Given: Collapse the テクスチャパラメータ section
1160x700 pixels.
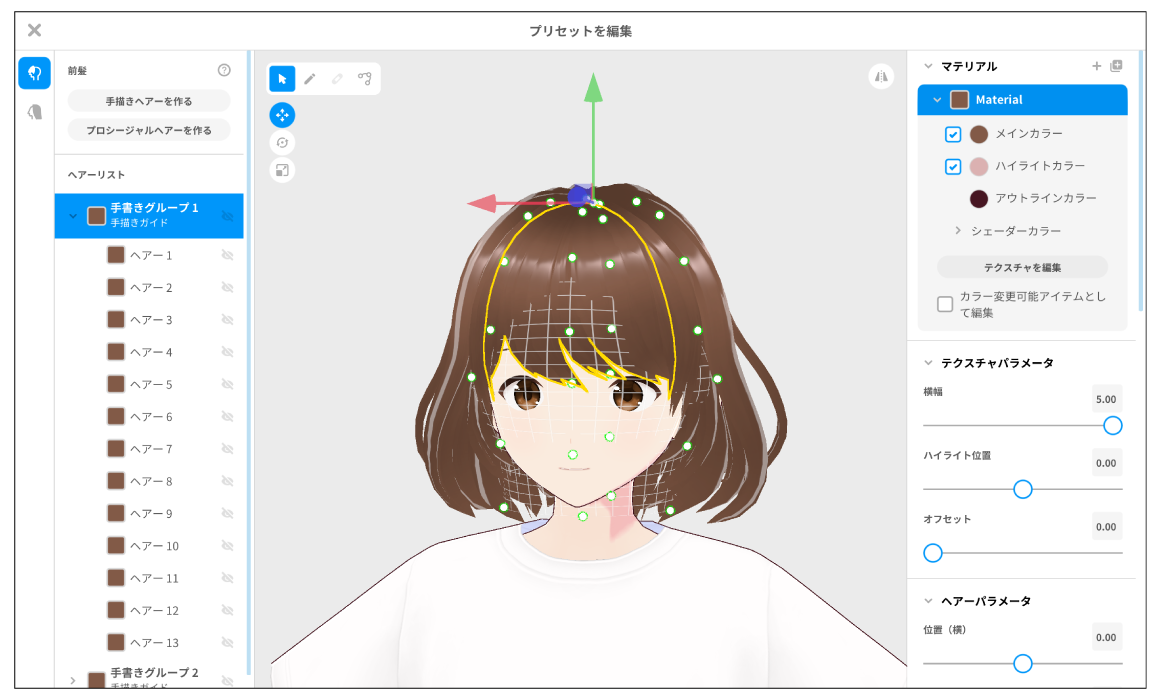Looking at the screenshot, I should pyautogui.click(x=927, y=363).
